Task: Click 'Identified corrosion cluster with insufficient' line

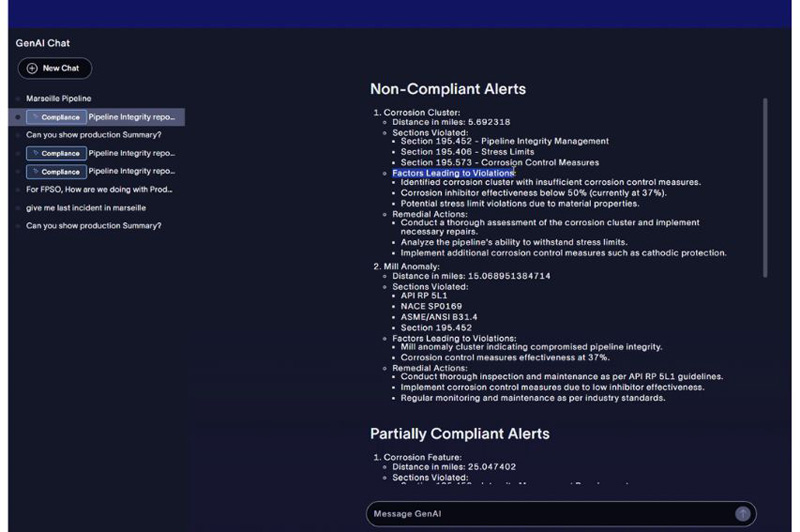Action: 551,182
